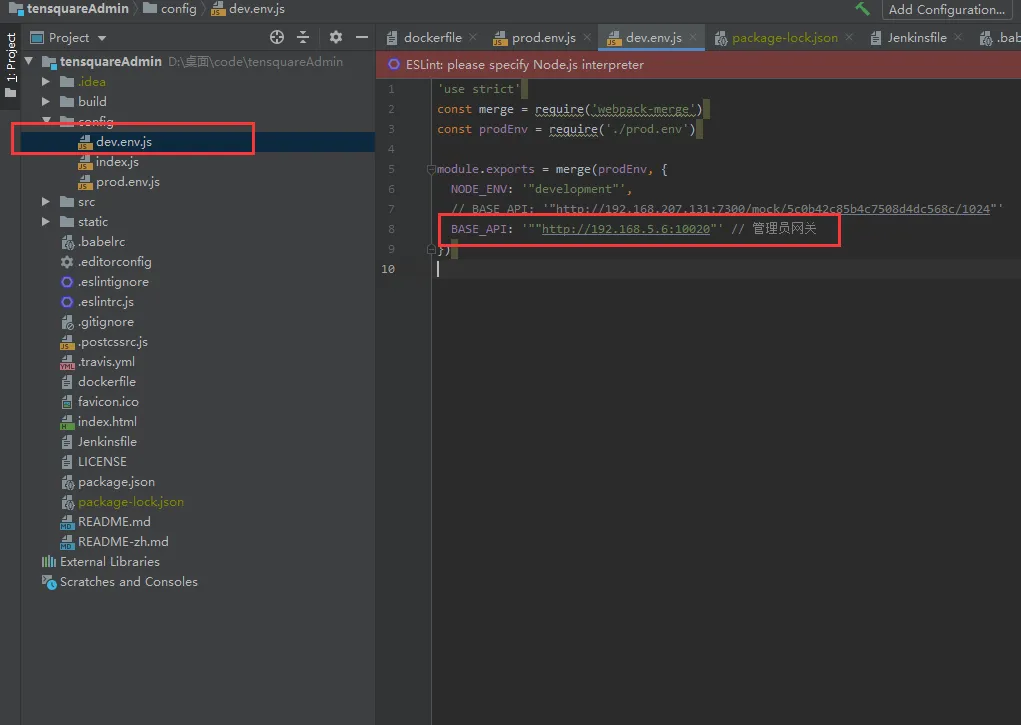Click config in the breadcrumb path
Viewport: 1021px width, 725px height.
tap(178, 9)
